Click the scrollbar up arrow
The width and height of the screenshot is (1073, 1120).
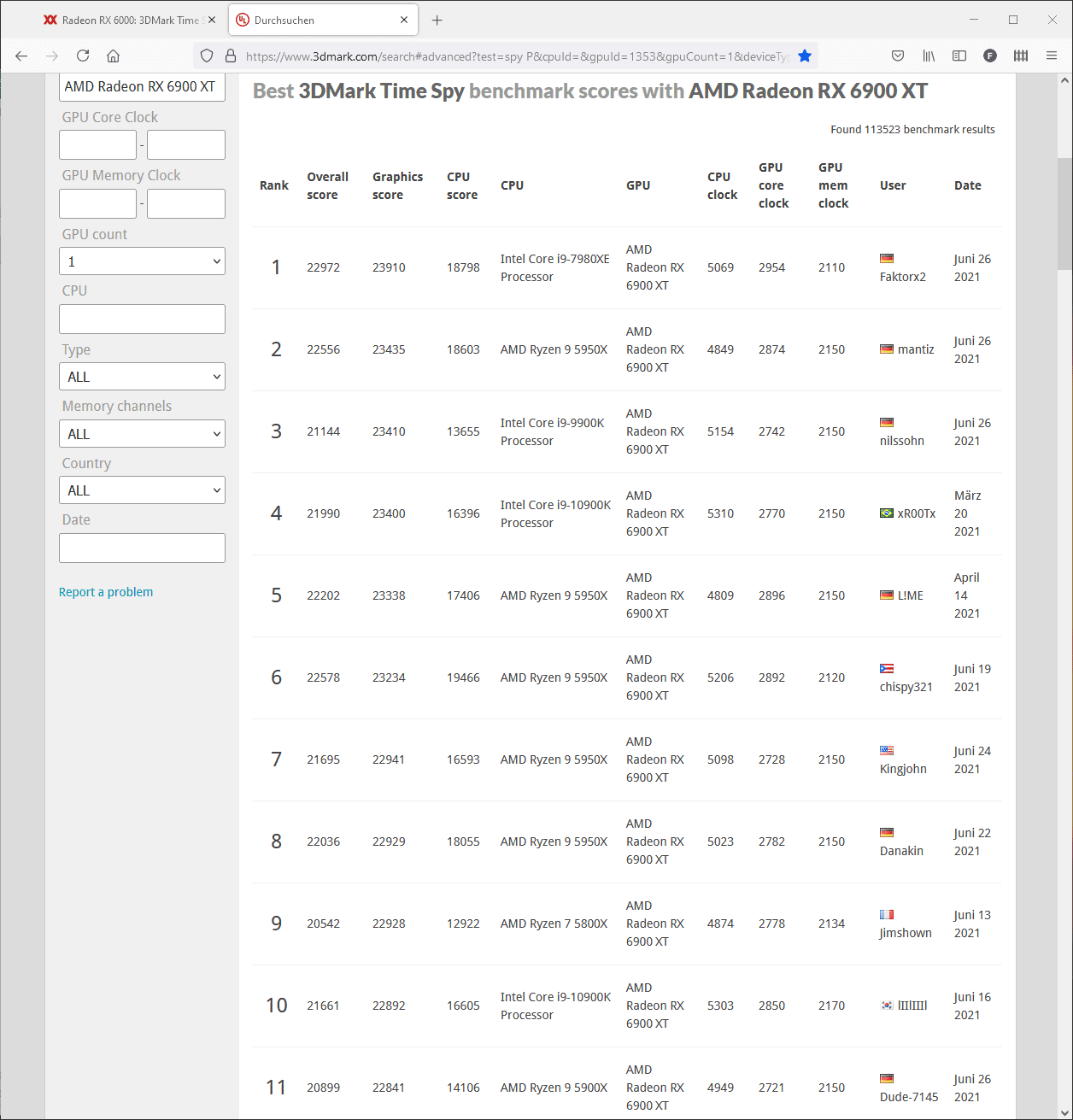tap(1064, 81)
